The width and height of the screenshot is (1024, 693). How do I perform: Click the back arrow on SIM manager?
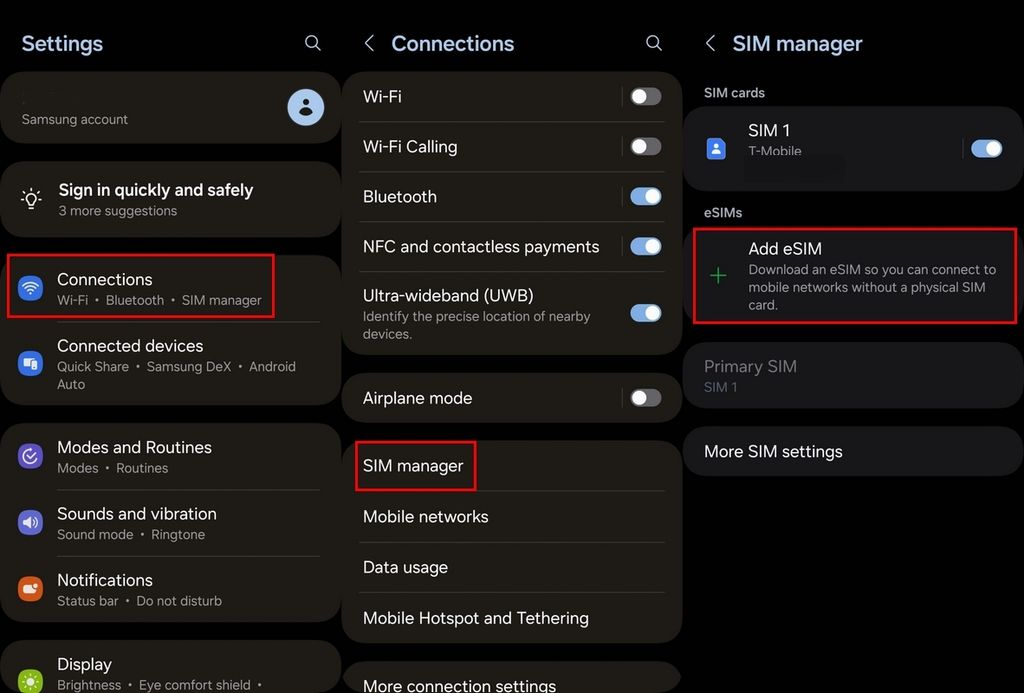710,43
